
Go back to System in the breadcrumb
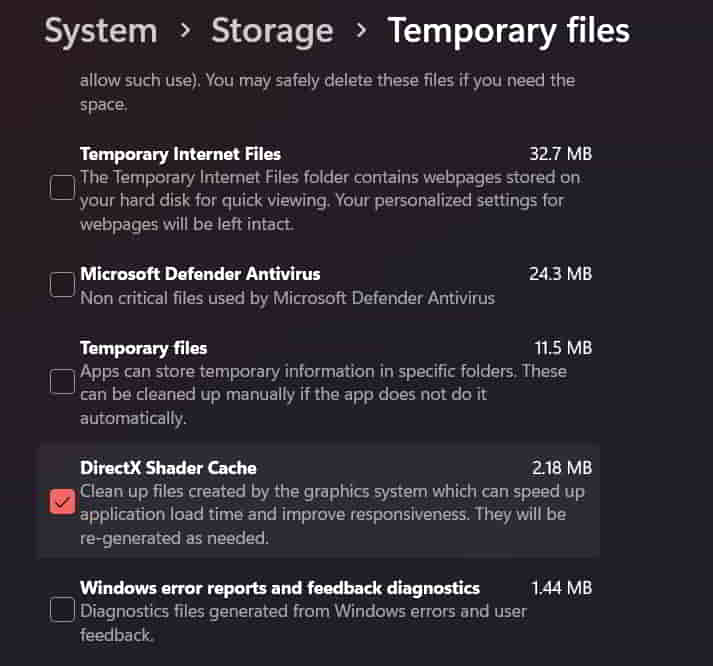click(100, 30)
